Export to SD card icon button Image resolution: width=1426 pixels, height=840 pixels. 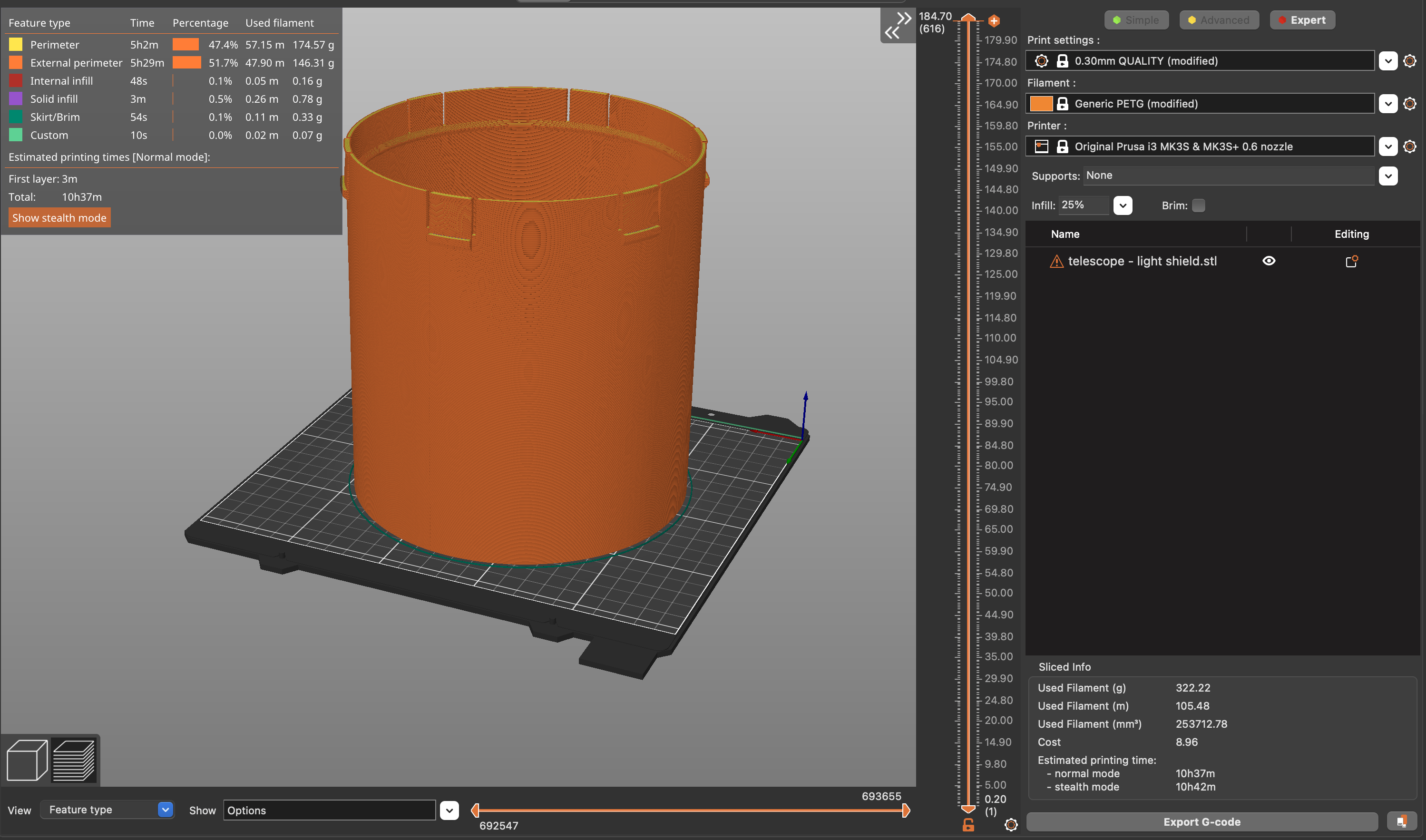click(x=1402, y=821)
